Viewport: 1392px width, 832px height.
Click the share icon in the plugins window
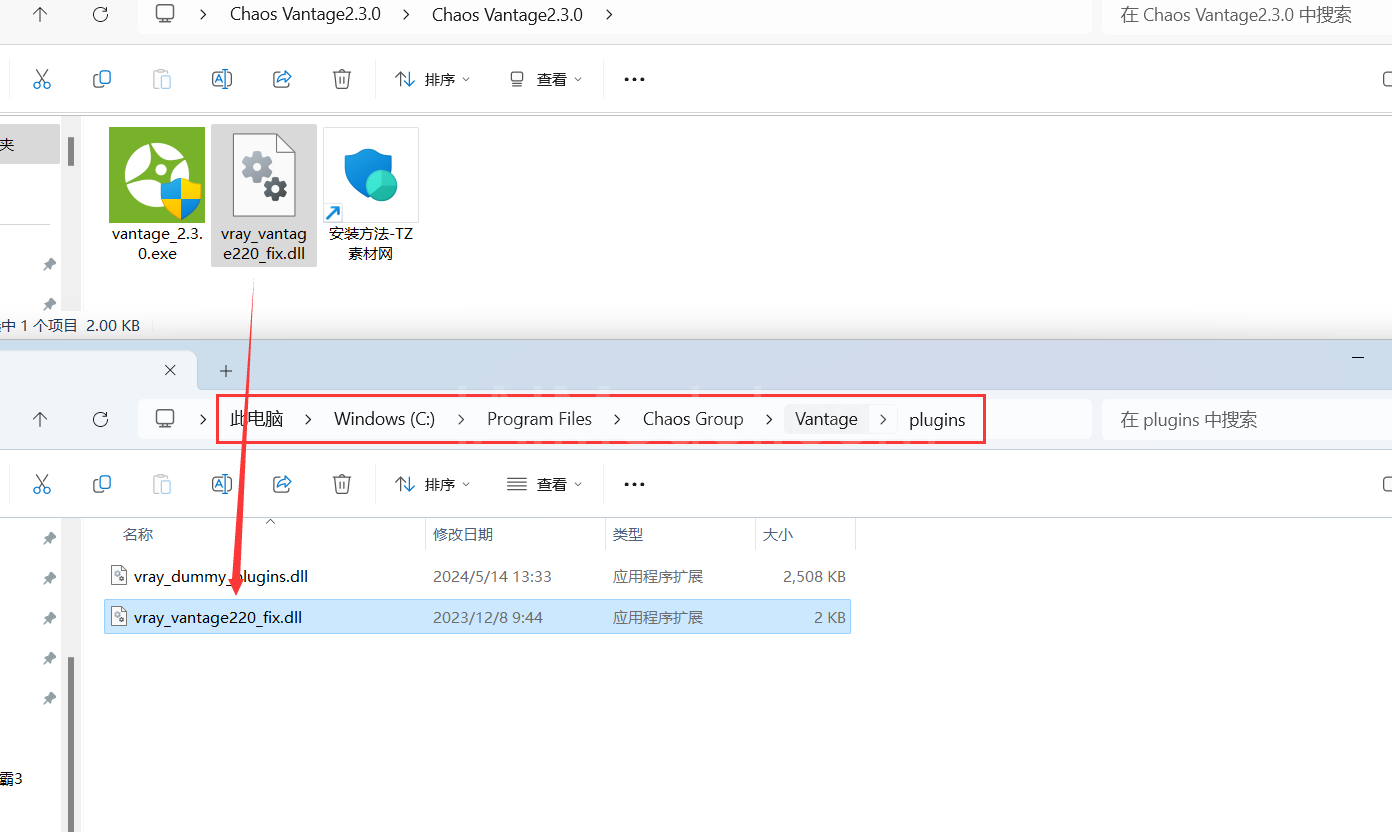tap(282, 484)
